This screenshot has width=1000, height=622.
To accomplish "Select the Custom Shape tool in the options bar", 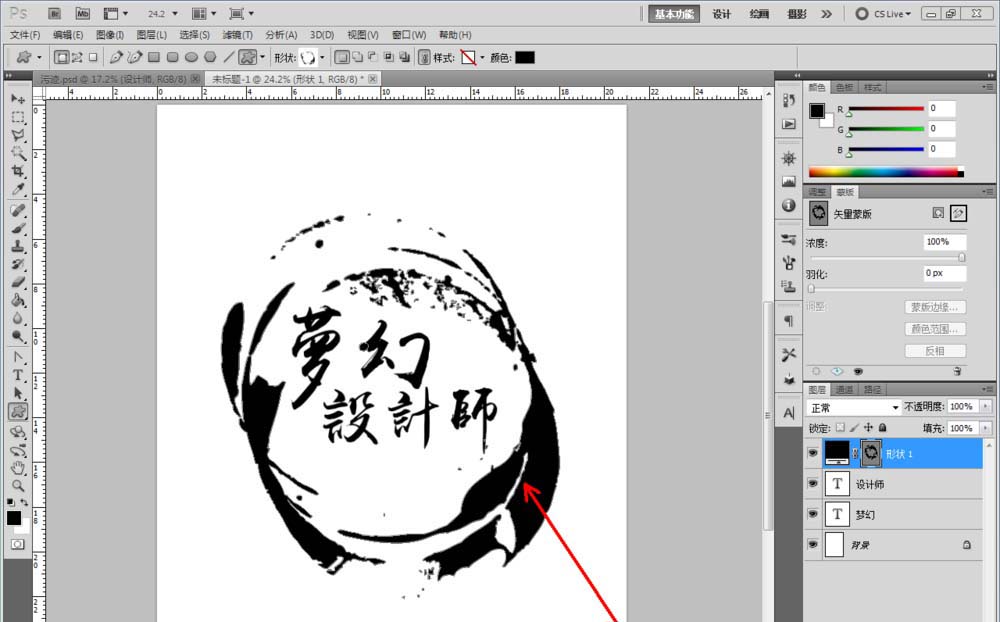I will point(246,57).
